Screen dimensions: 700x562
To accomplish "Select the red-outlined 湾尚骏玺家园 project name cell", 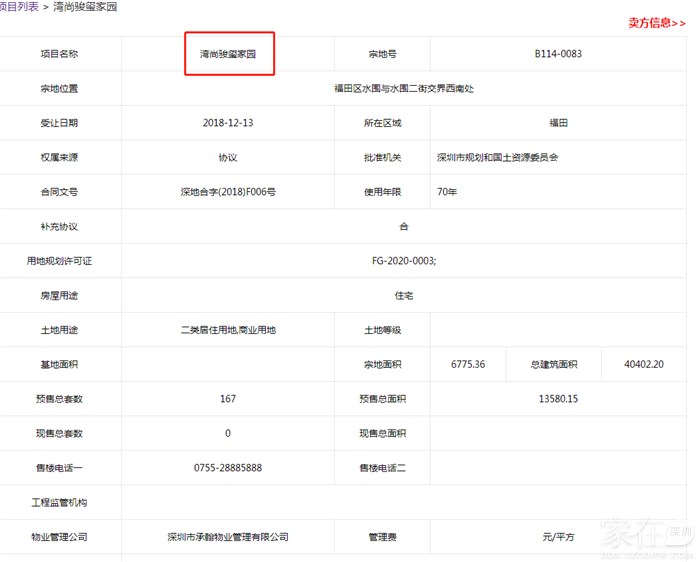I will coord(228,54).
